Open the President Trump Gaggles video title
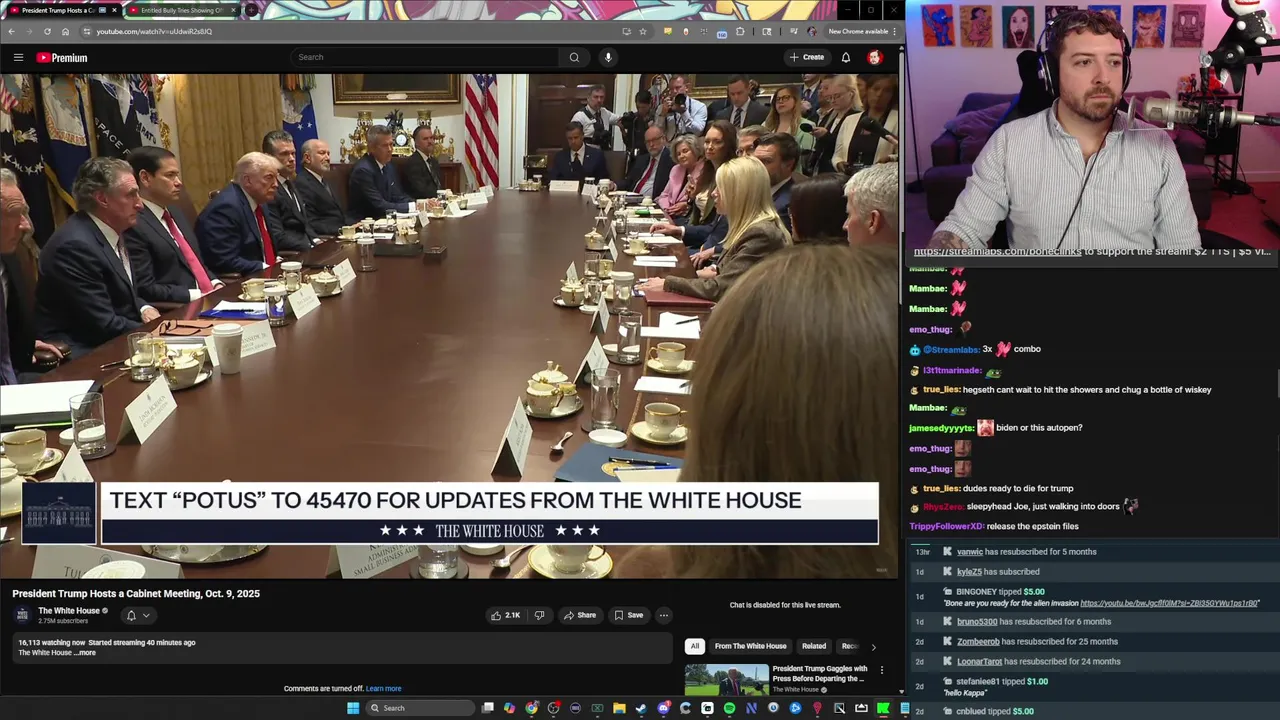This screenshot has width=1280, height=720. [819, 674]
